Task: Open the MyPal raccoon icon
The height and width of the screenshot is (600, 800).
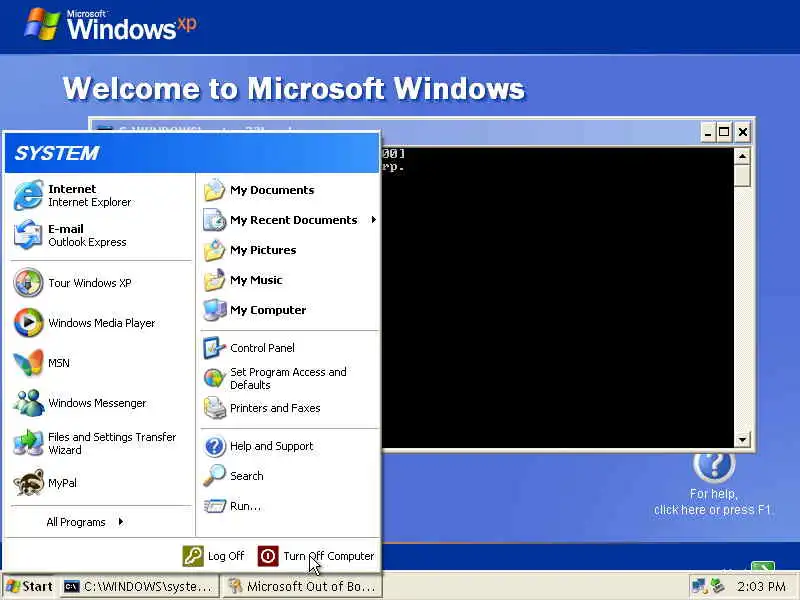Action: pos(28,482)
